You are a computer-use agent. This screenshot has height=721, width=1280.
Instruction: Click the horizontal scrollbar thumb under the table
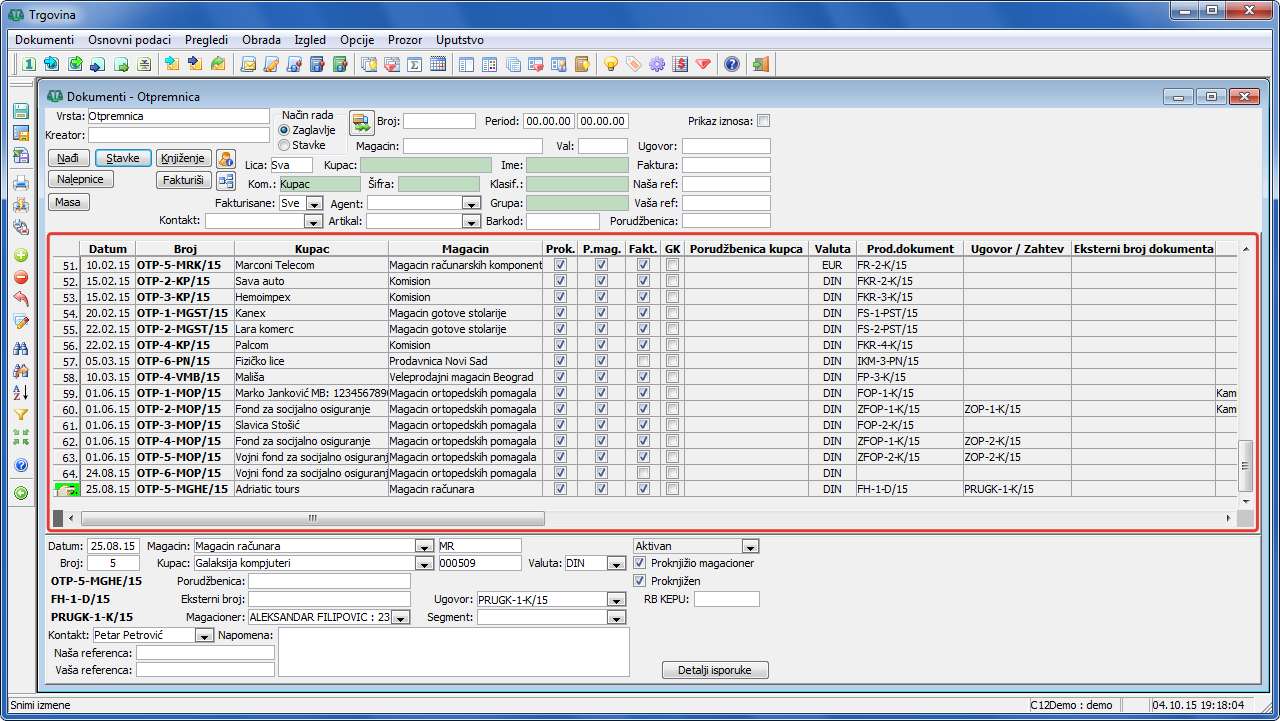click(312, 519)
